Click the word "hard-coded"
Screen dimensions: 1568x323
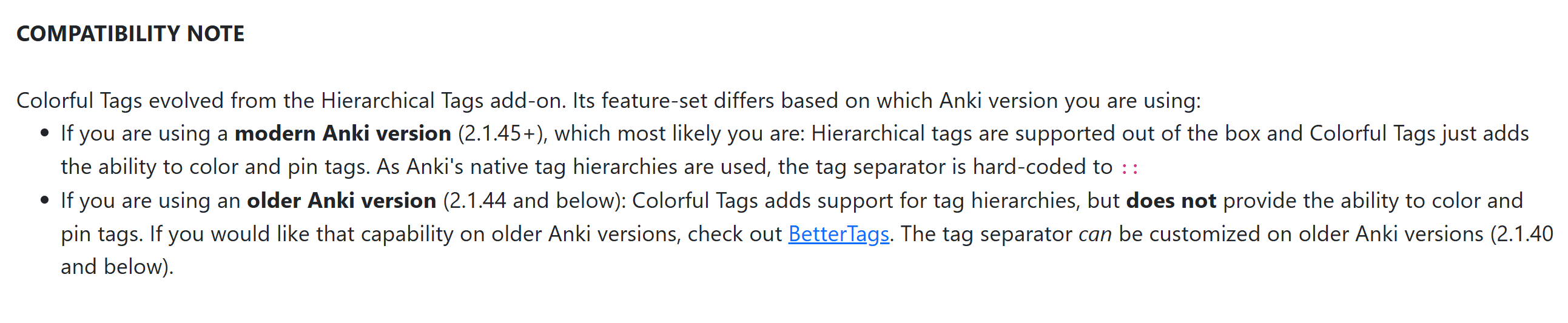tap(1025, 167)
